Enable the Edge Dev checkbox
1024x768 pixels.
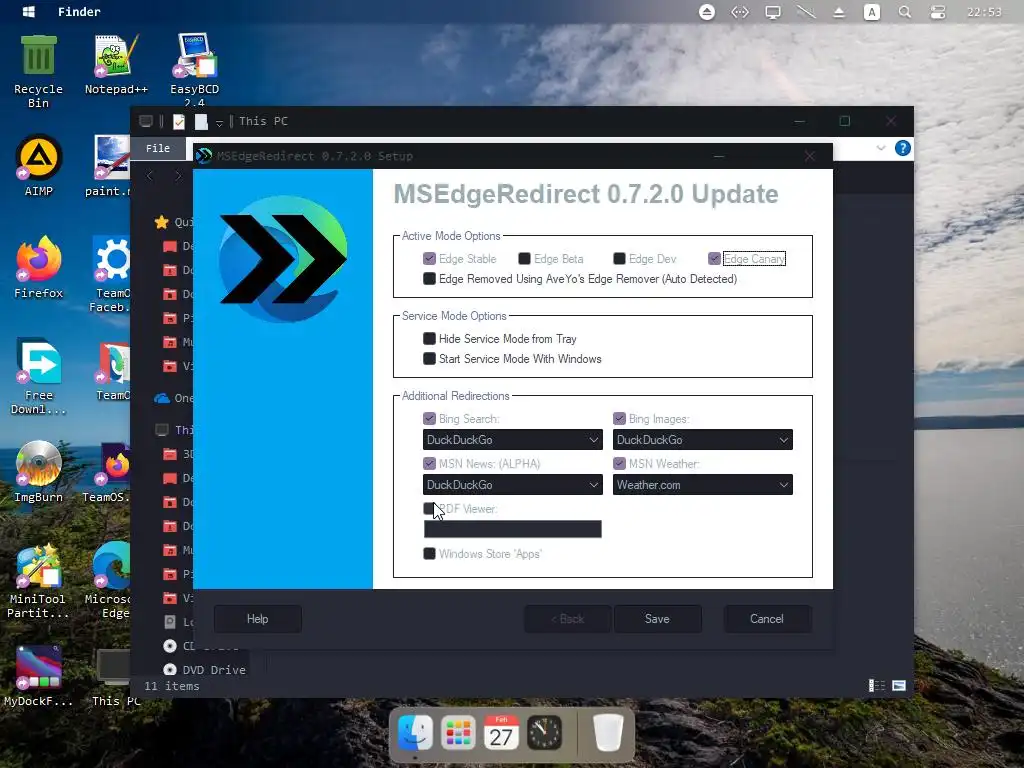619,259
